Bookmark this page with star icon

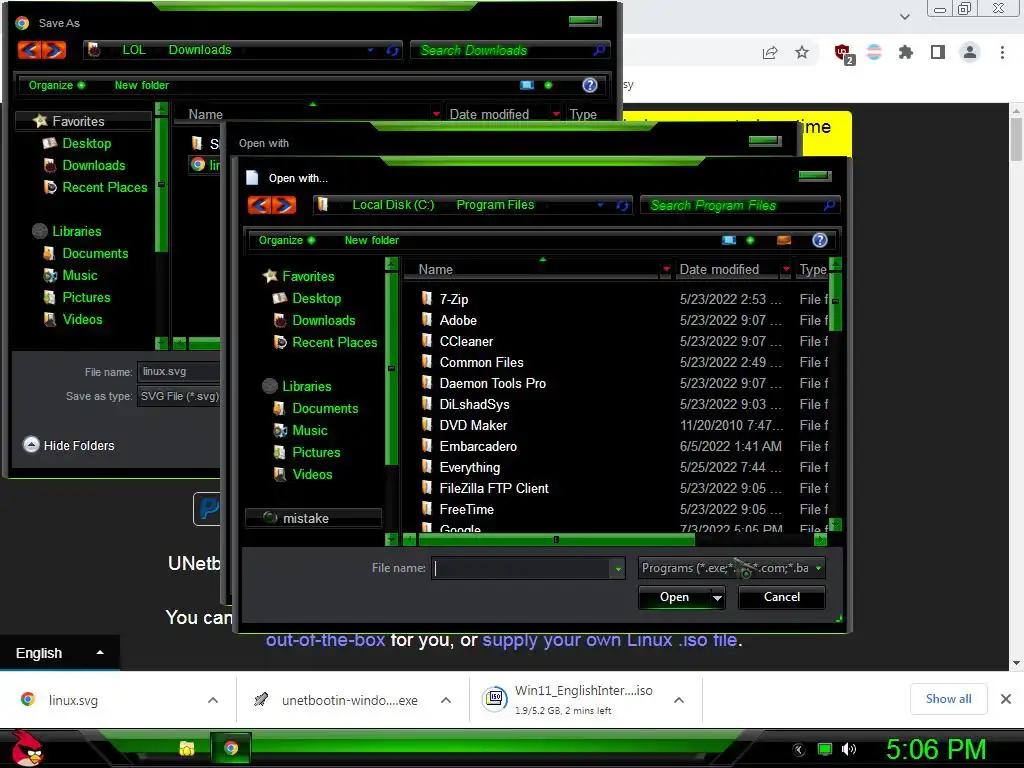(802, 52)
